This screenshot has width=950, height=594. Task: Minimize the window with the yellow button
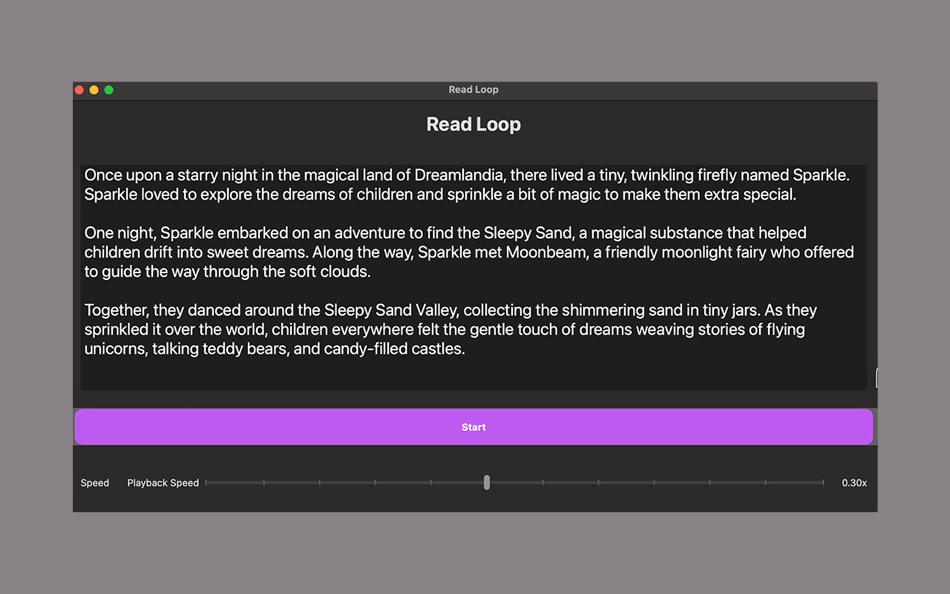point(94,89)
